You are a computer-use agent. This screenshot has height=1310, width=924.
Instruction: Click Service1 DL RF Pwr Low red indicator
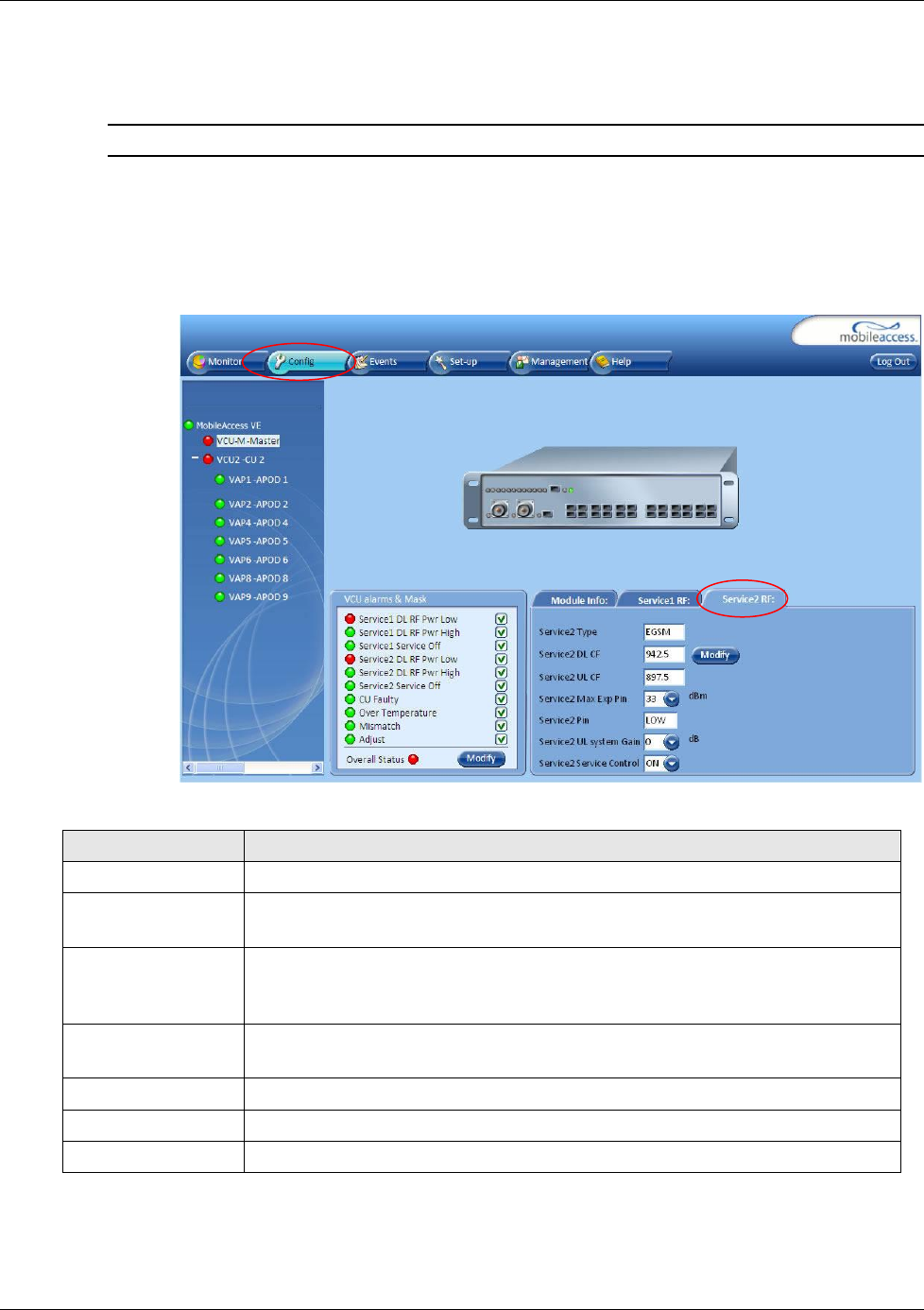coord(351,619)
